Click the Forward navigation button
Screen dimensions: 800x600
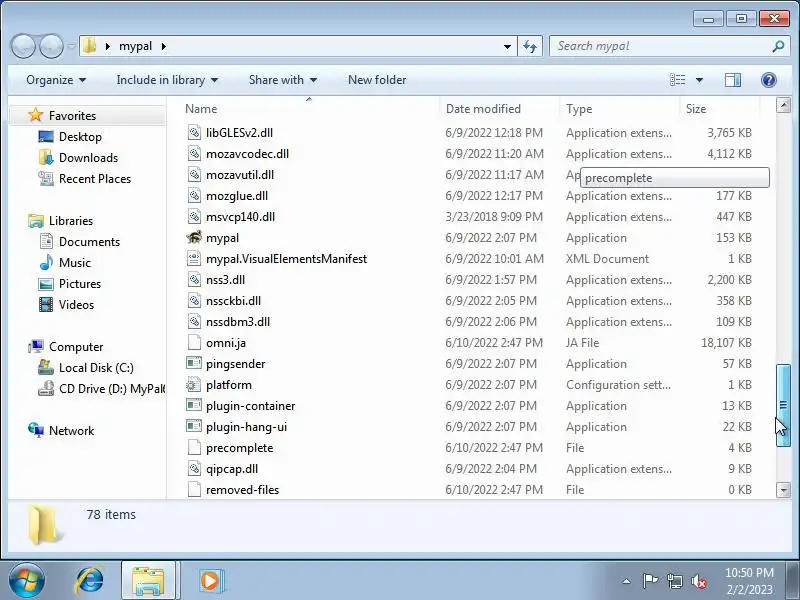[51, 46]
